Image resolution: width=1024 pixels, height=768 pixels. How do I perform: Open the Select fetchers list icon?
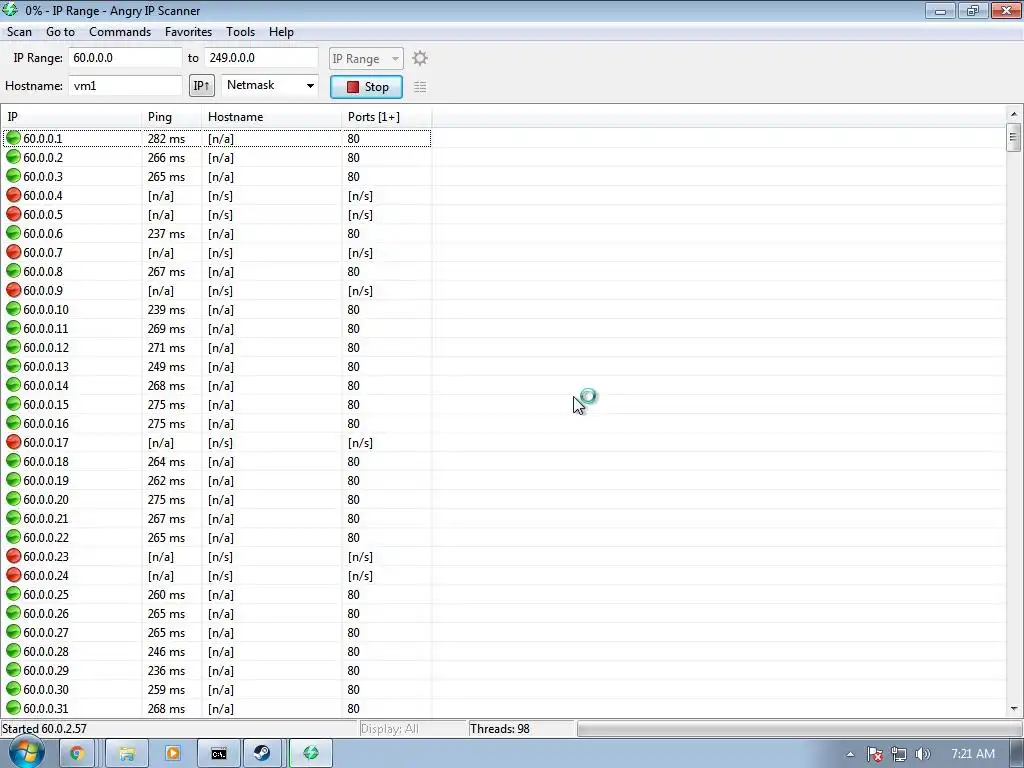[x=420, y=87]
